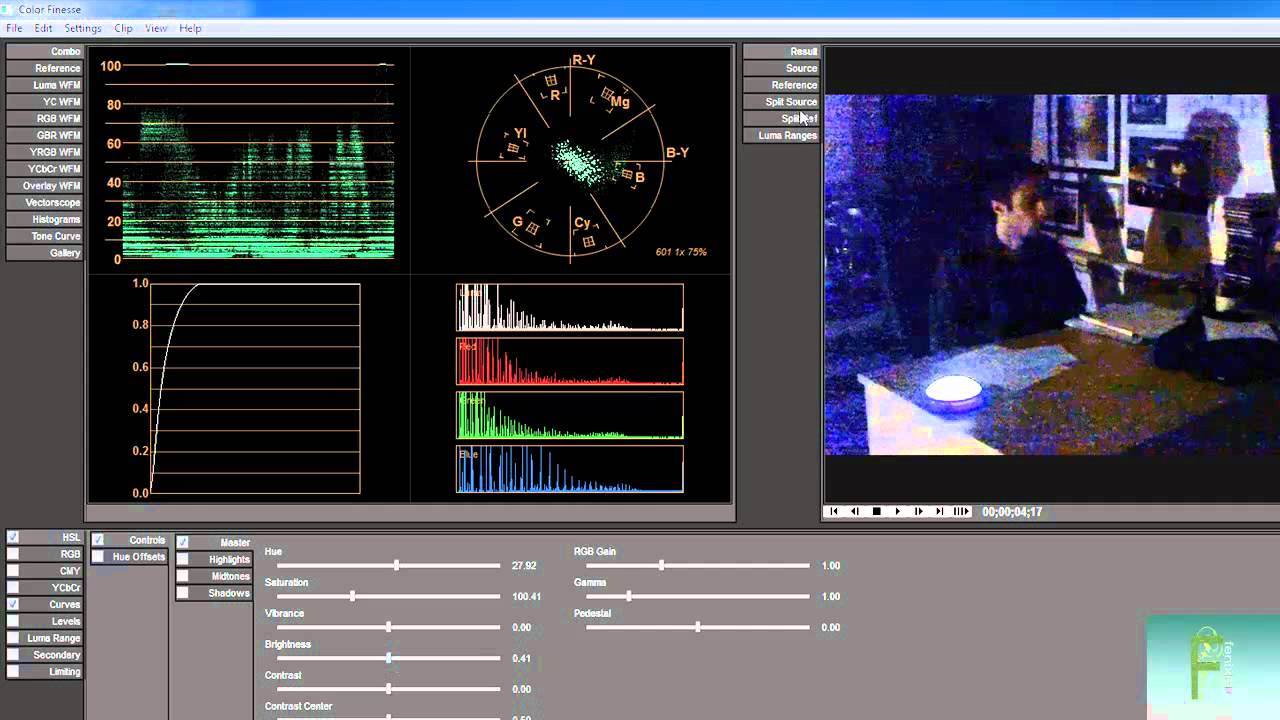Click the Brightness value 0.41

(x=521, y=659)
